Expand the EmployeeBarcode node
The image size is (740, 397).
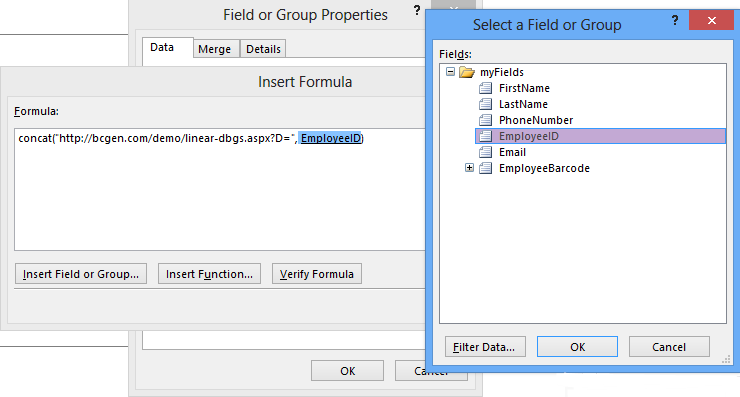pos(469,168)
